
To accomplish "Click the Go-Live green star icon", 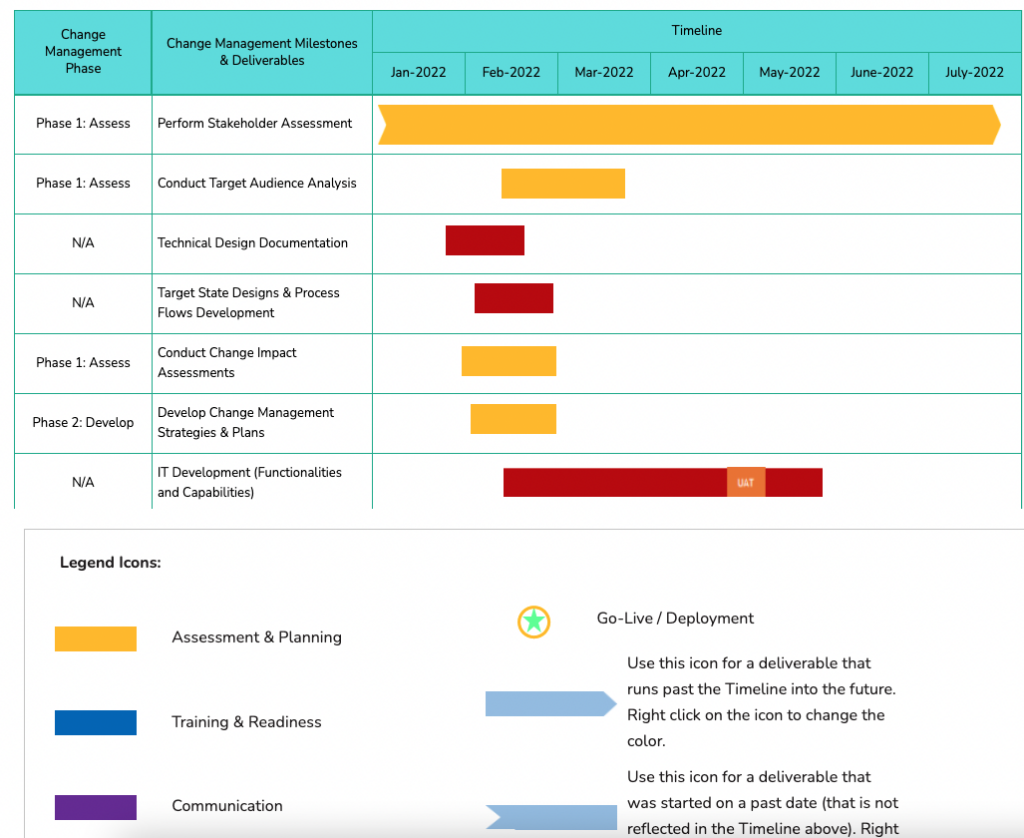I will click(x=534, y=621).
